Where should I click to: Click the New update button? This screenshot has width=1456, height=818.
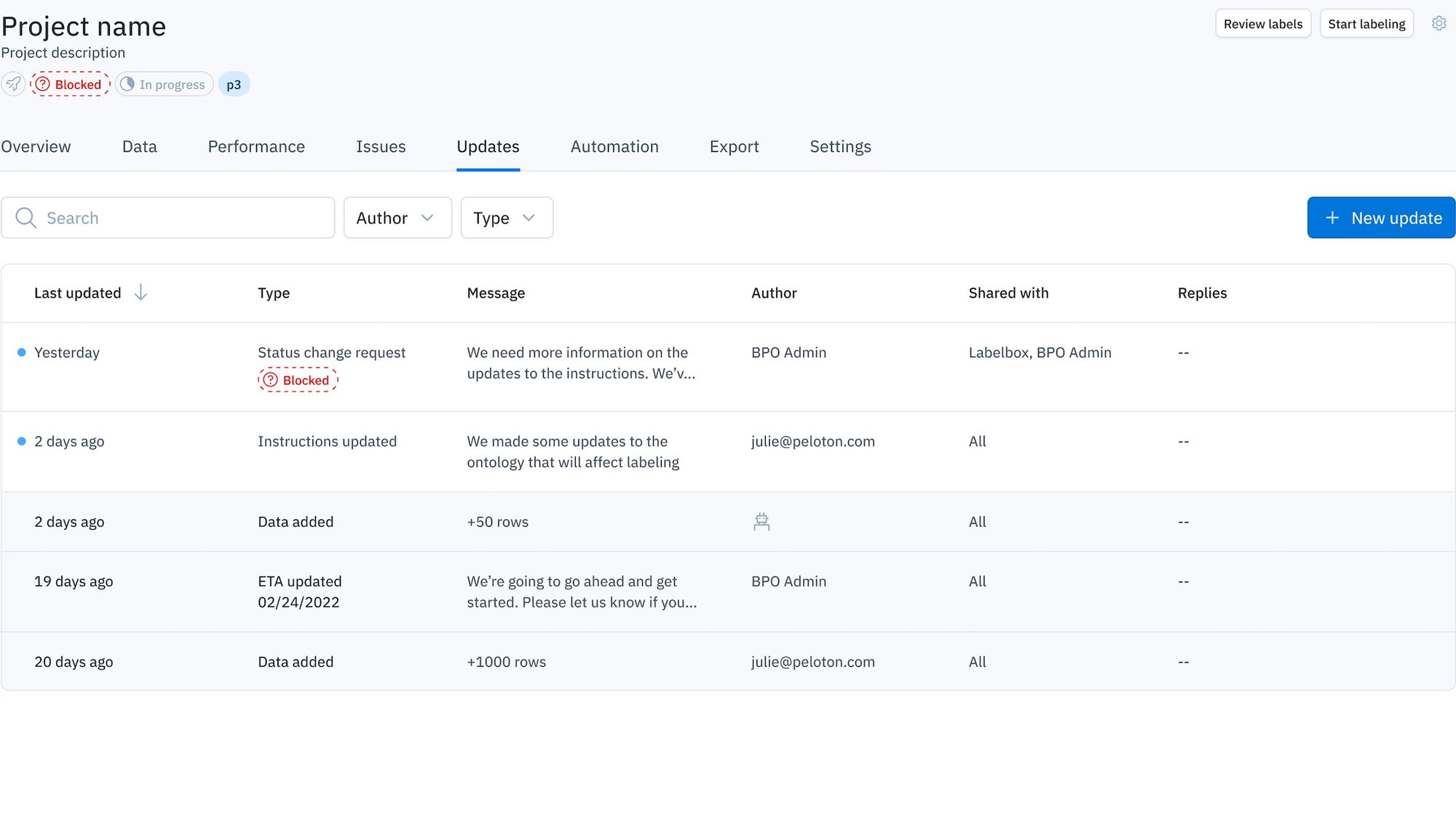pos(1381,218)
